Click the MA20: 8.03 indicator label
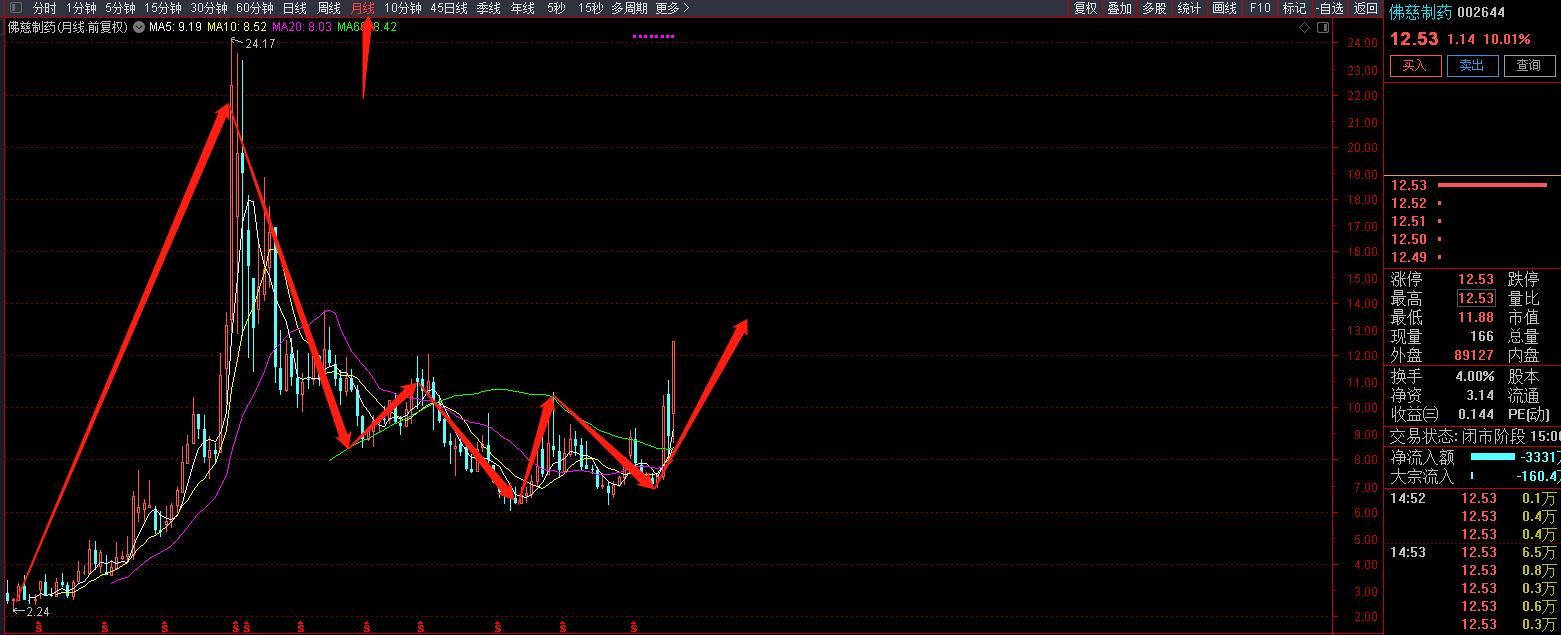Screen dimensions: 1561x635 (301, 27)
